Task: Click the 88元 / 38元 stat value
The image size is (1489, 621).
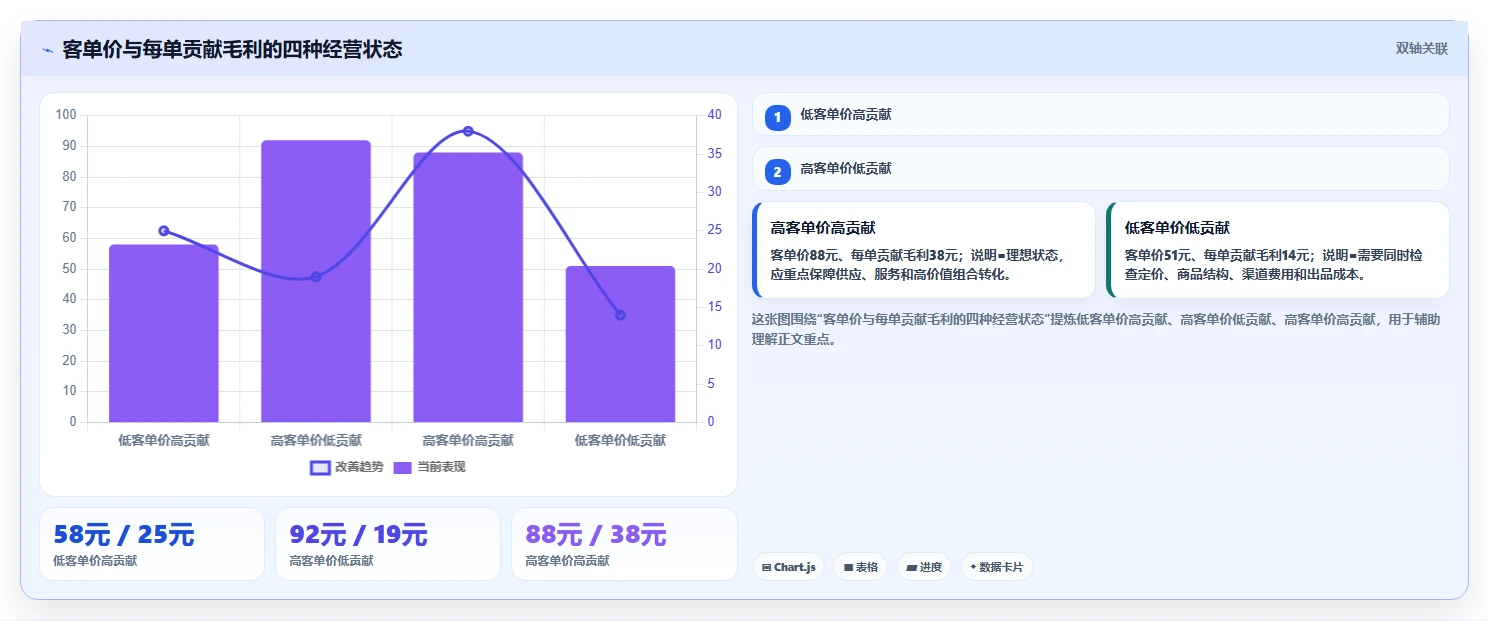Action: tap(596, 535)
